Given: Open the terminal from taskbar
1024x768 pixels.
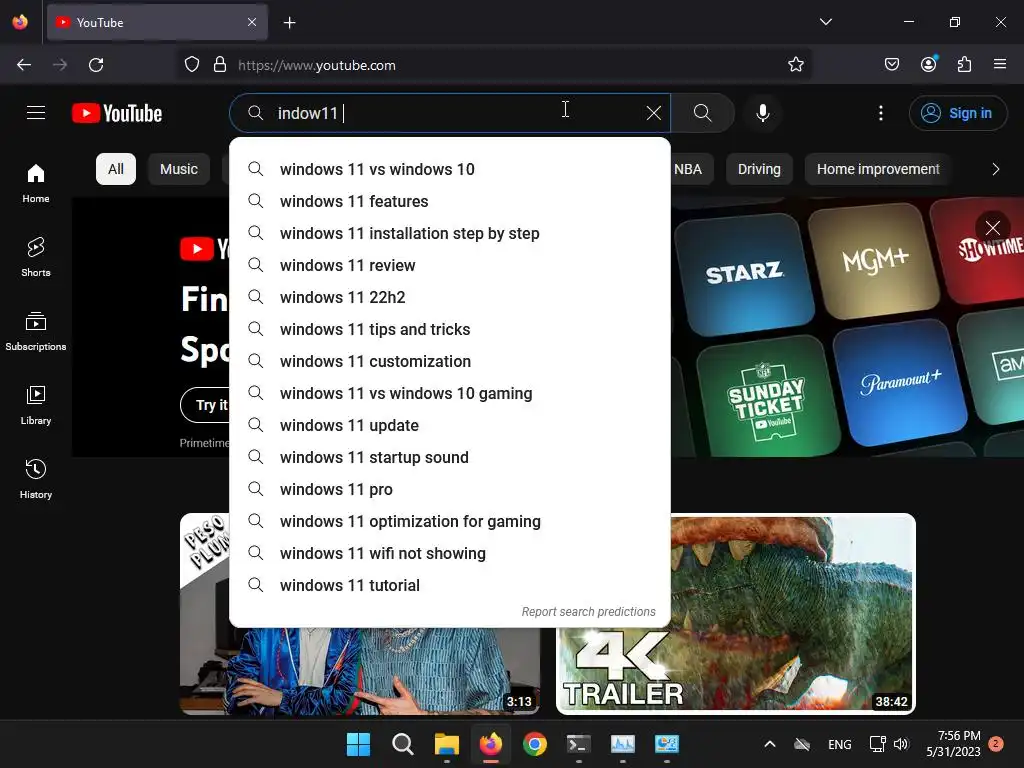Looking at the screenshot, I should pos(579,744).
